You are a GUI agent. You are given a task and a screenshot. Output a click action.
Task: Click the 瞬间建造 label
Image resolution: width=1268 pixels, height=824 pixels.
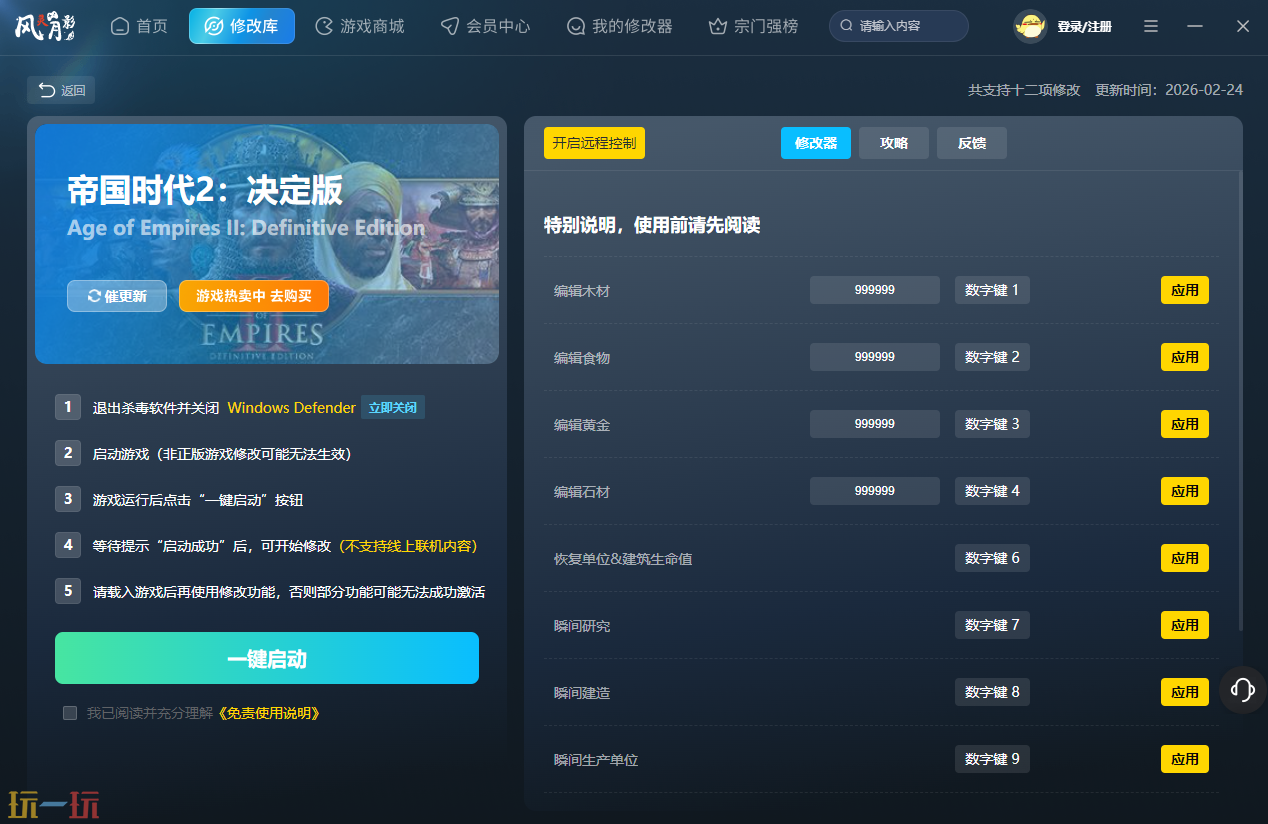click(582, 693)
